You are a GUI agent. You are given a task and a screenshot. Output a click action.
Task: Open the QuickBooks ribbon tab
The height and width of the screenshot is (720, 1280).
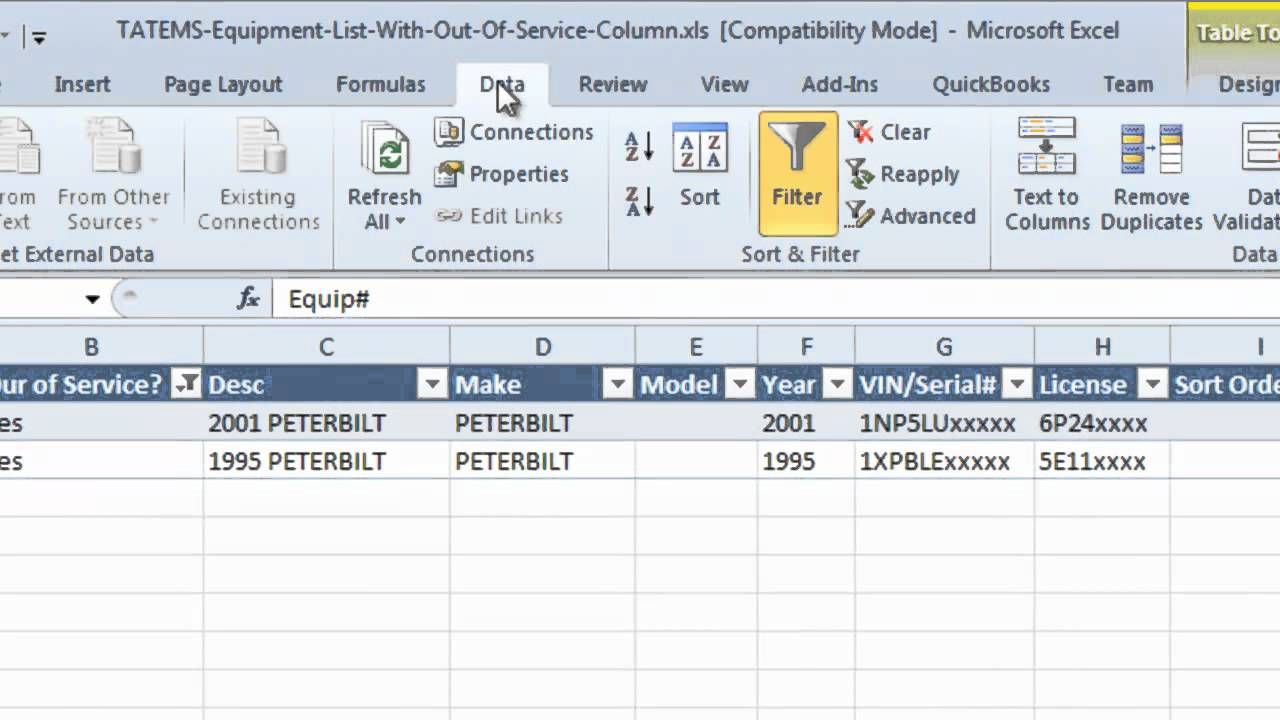[x=991, y=85]
